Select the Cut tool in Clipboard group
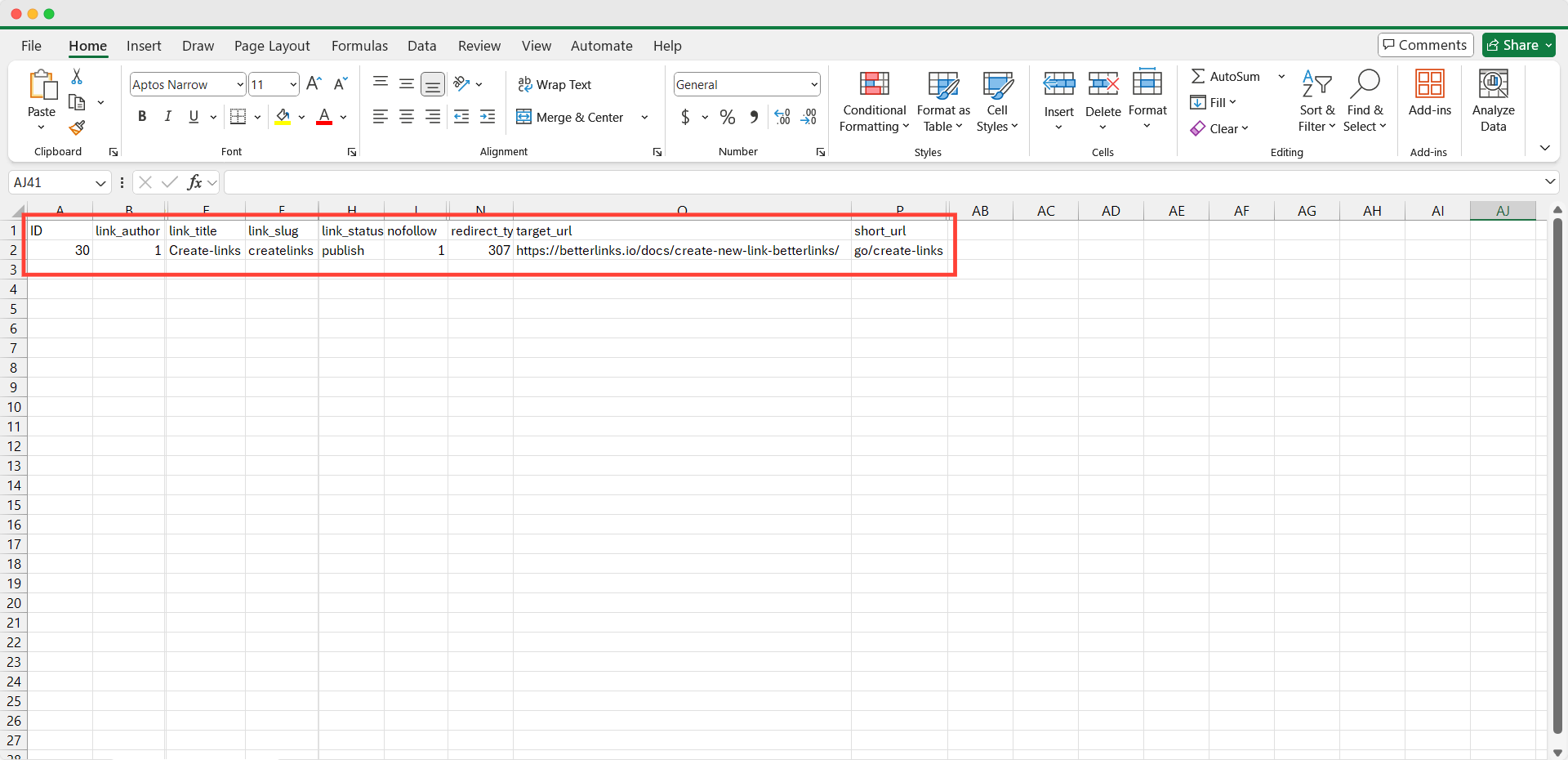 click(77, 76)
